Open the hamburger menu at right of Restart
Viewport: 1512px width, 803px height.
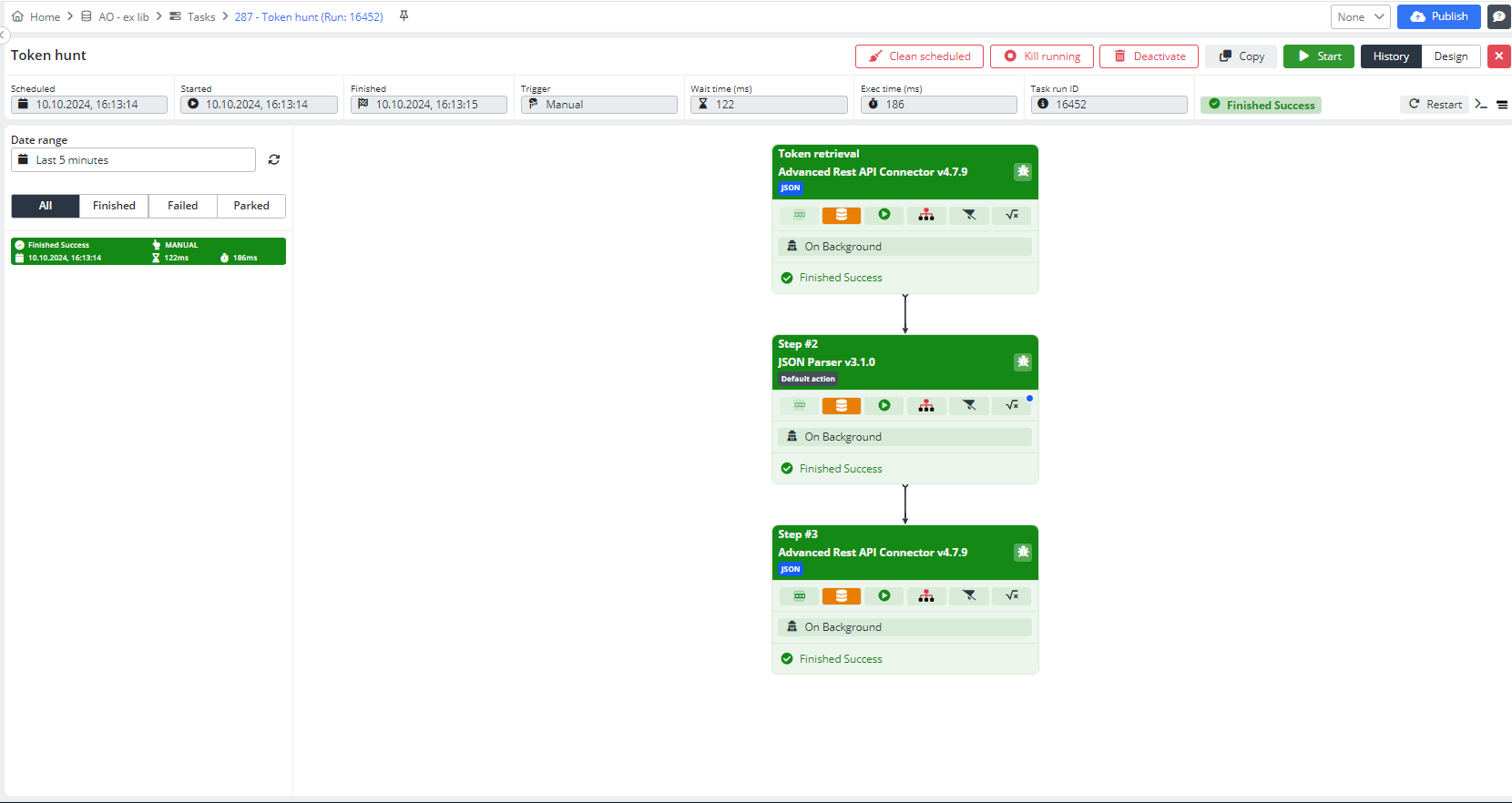tap(1502, 105)
